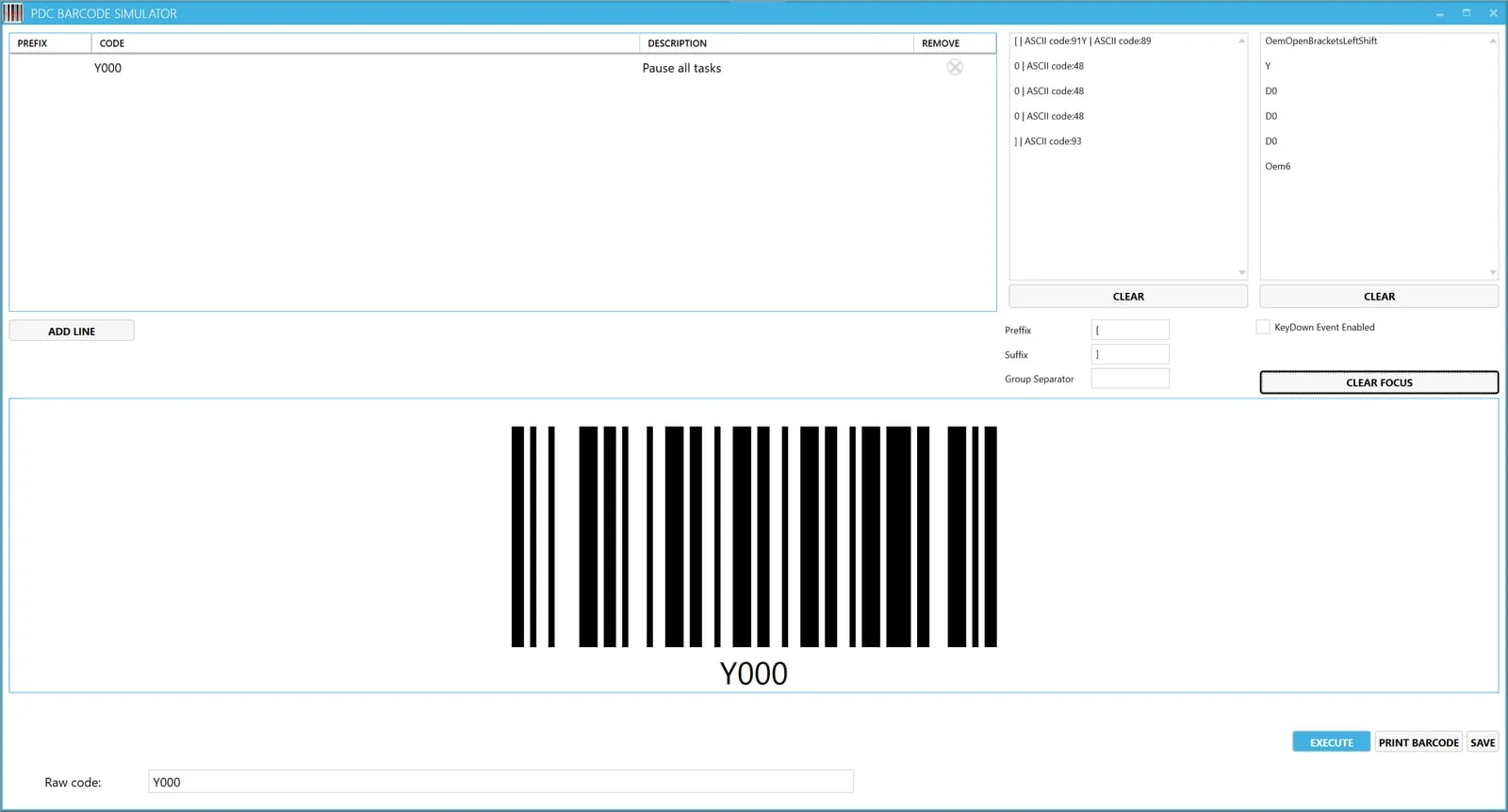Screen dimensions: 1508x812
Task: Focus the Suffix input field
Action: click(1130, 354)
